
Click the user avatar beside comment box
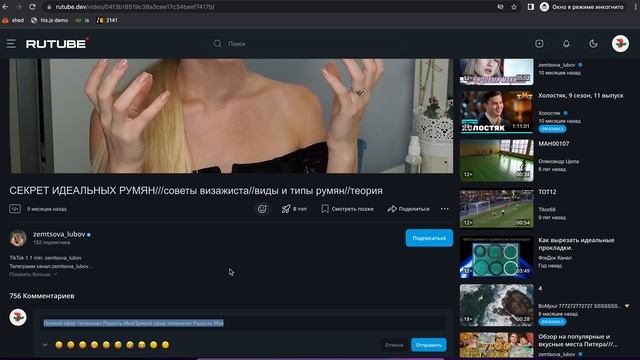click(x=18, y=318)
